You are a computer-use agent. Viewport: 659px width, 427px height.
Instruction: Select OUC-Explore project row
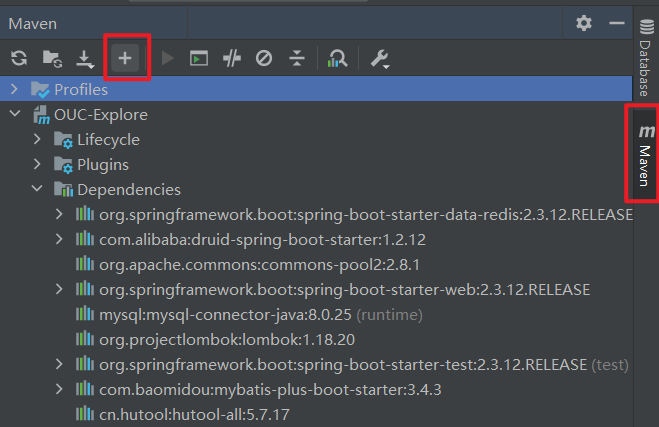(x=316, y=114)
